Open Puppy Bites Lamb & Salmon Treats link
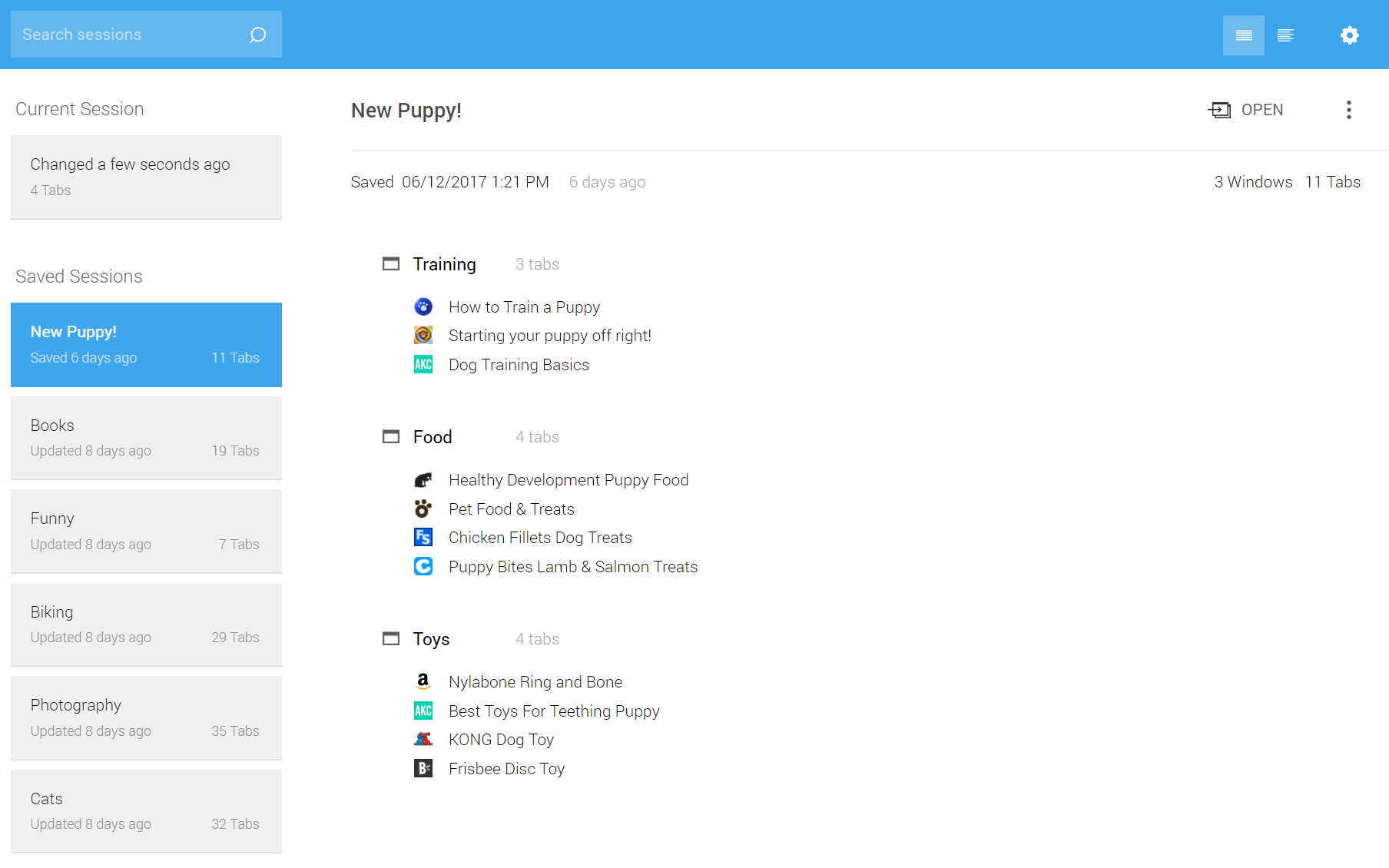Image resolution: width=1389 pixels, height=868 pixels. 573,567
